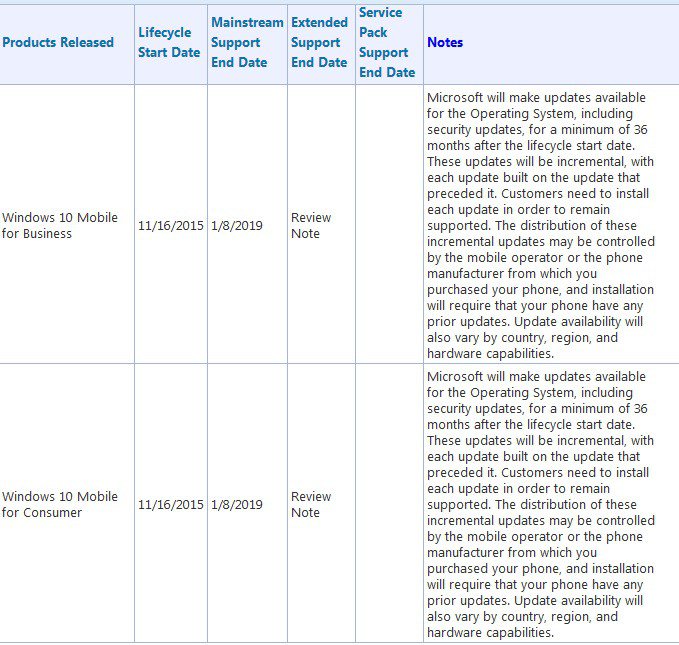This screenshot has width=679, height=645.
Task: Click 'Microsoft will make updates' in Consumer notes
Action: coord(507,376)
